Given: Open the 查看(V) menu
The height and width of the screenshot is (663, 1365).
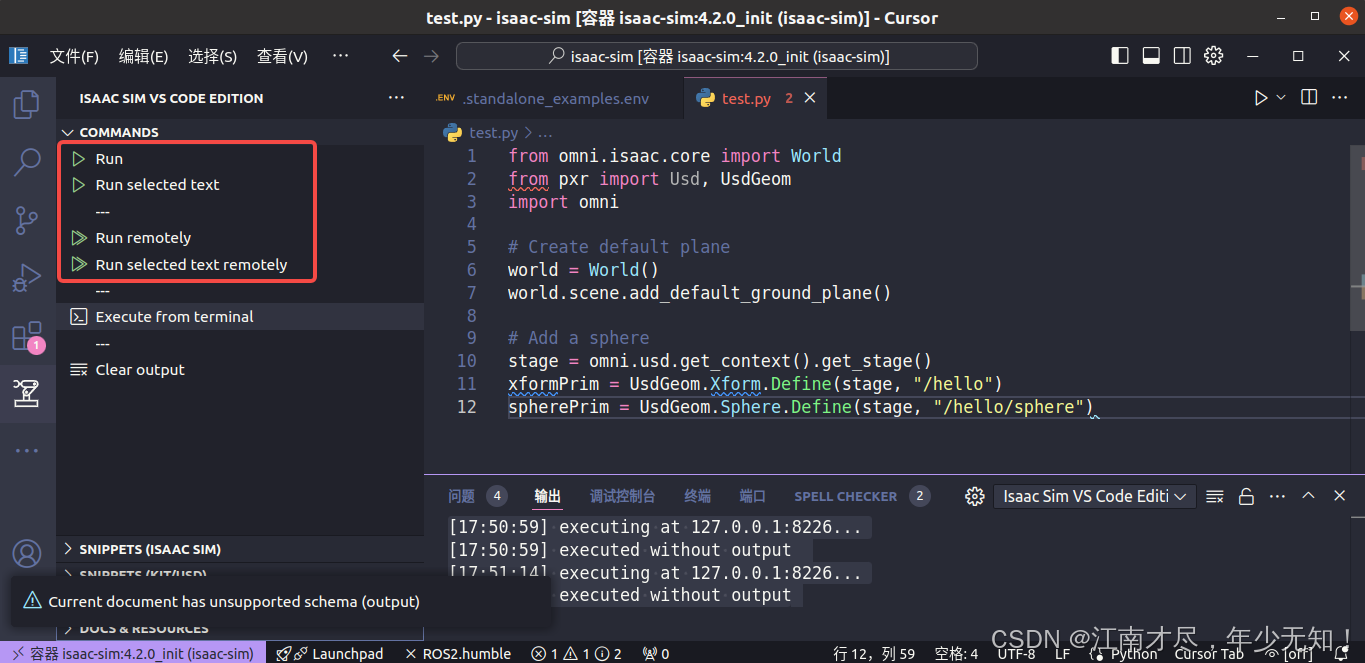Looking at the screenshot, I should [282, 56].
